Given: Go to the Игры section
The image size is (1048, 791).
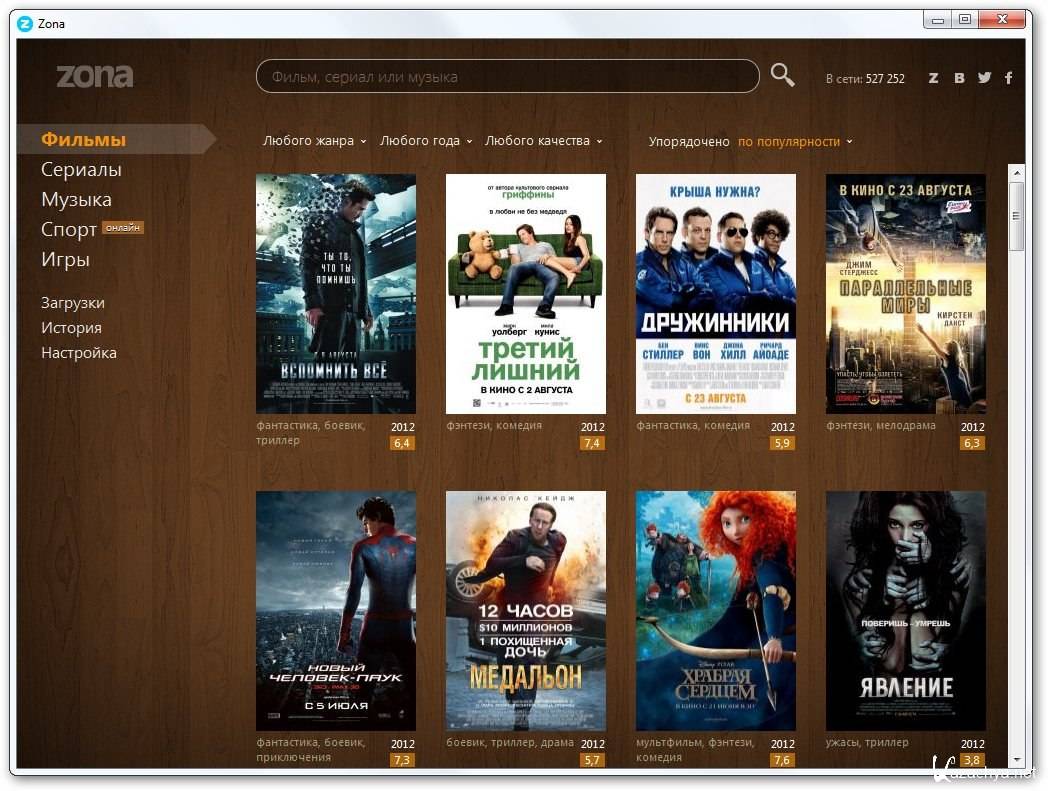Looking at the screenshot, I should click(x=65, y=260).
